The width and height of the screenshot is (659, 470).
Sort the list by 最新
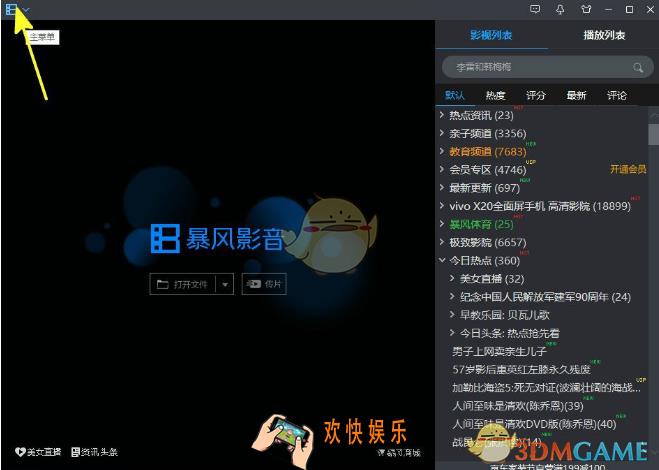pyautogui.click(x=576, y=95)
